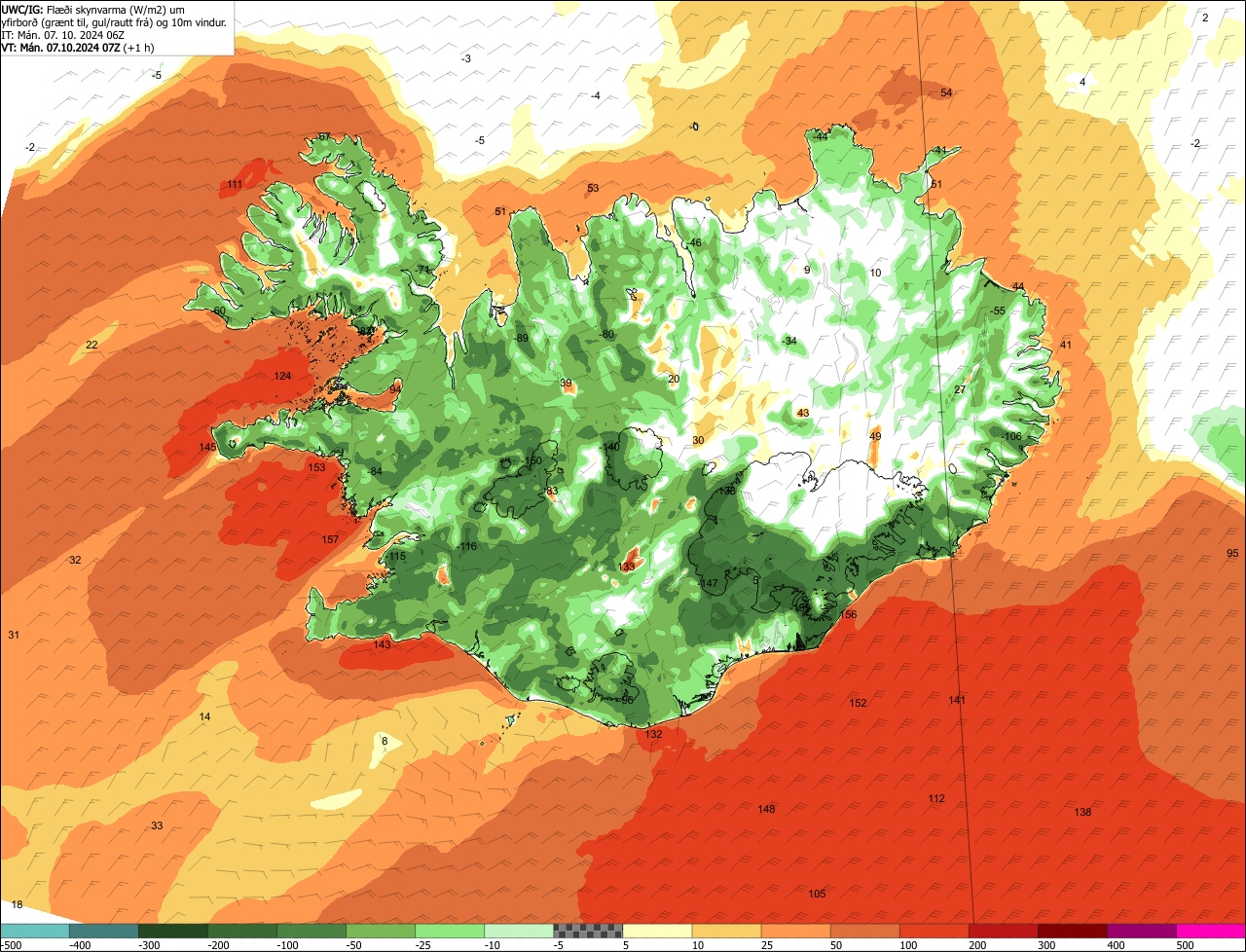Click the value 141 on the map
This screenshot has height=952, width=1246.
[x=957, y=700]
